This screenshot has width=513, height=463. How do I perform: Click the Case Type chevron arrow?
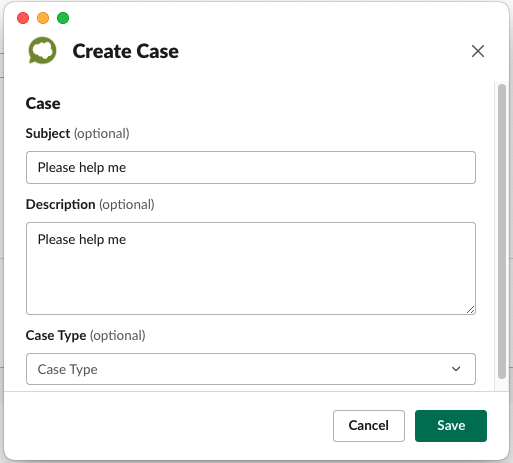tap(456, 369)
